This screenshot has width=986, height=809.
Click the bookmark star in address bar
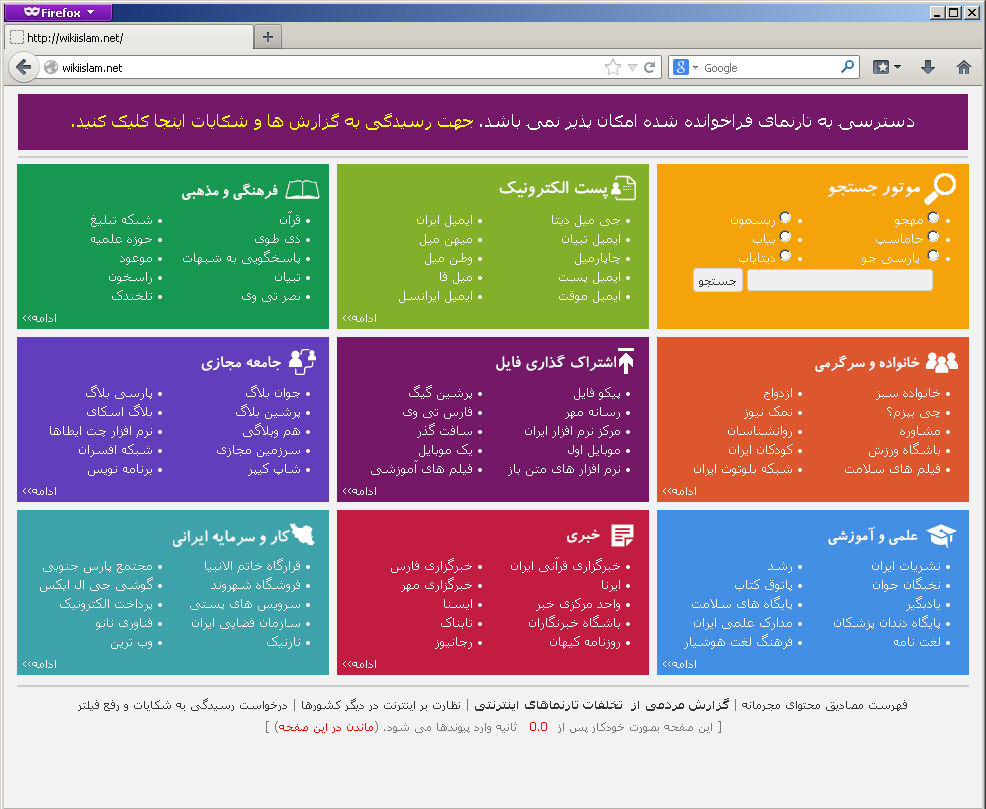(x=612, y=67)
